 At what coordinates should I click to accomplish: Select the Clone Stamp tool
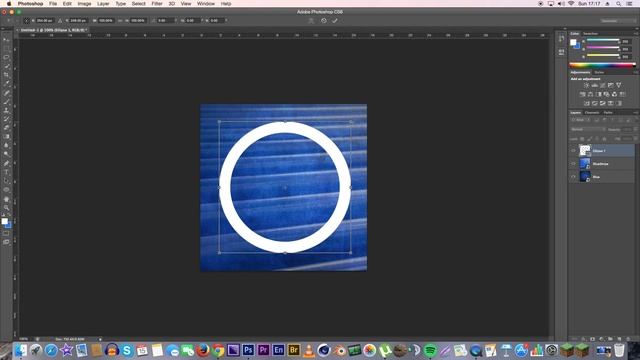tap(6, 110)
